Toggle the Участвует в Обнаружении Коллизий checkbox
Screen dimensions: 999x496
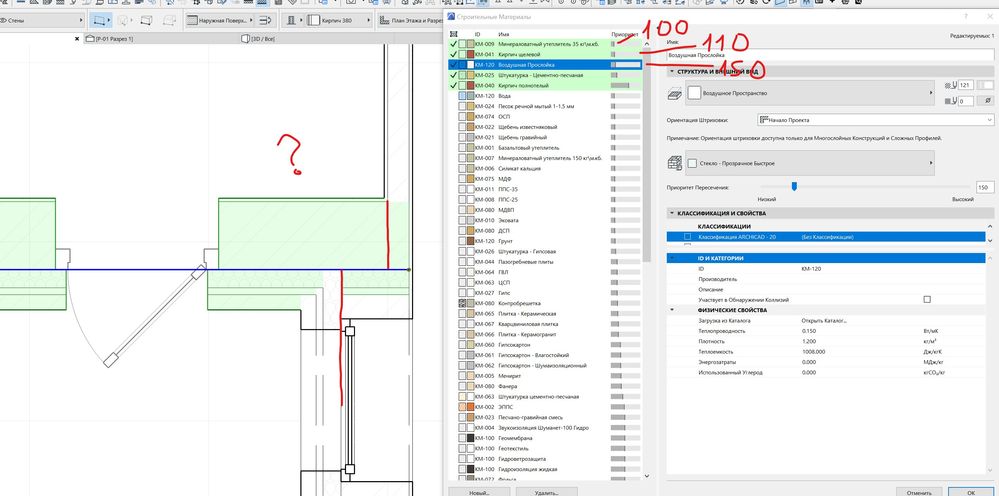click(x=927, y=299)
